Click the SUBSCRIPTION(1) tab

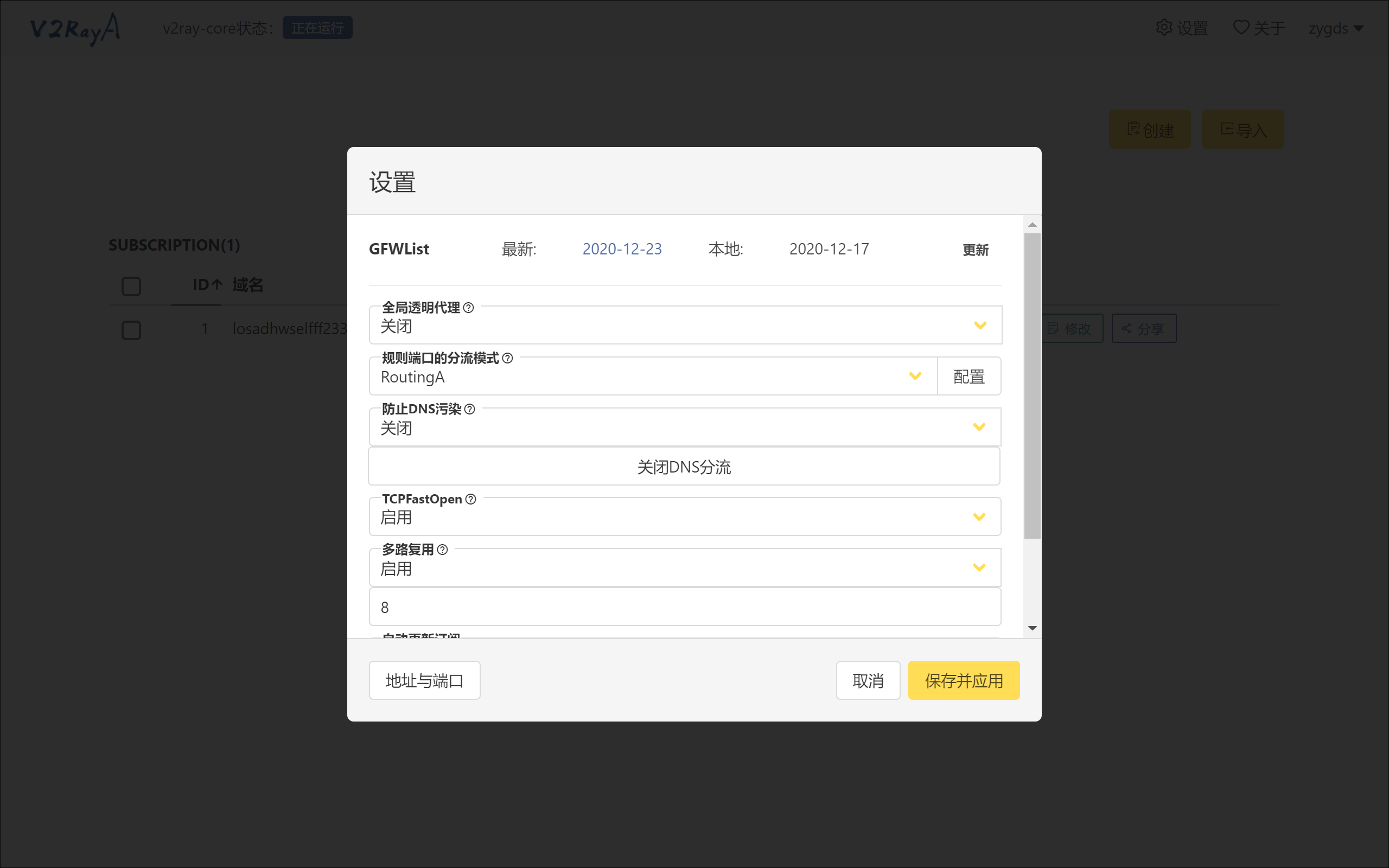pos(175,245)
